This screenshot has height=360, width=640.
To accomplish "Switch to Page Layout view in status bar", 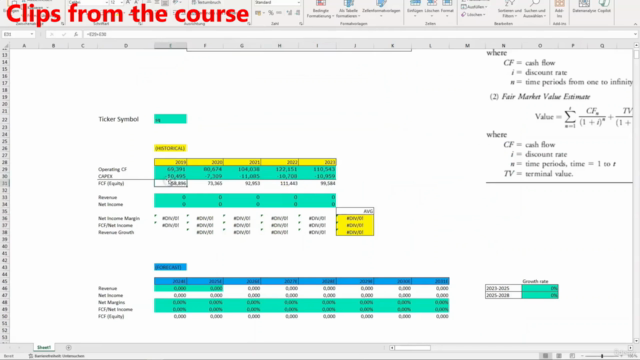I will pyautogui.click(x=559, y=356).
